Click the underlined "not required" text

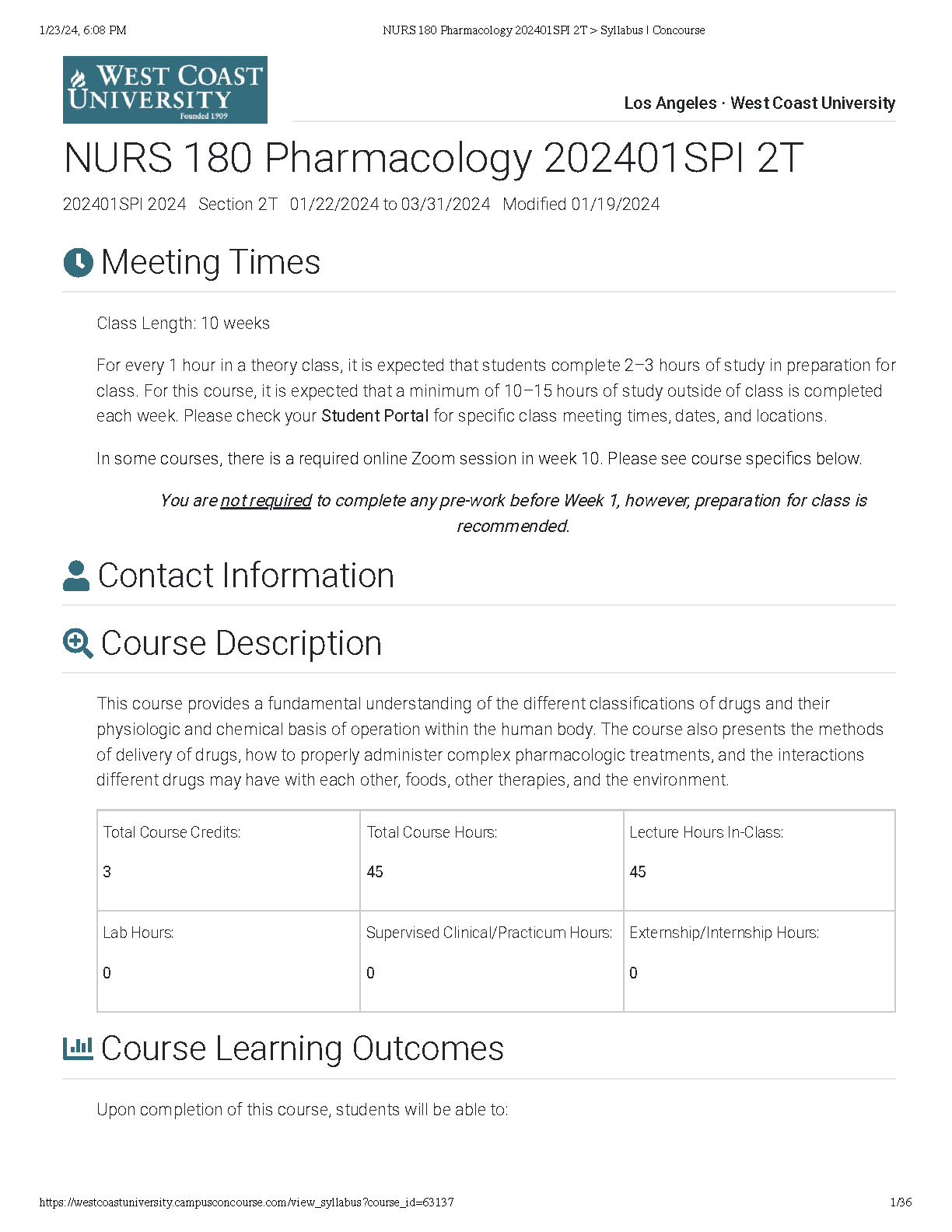pos(266,501)
